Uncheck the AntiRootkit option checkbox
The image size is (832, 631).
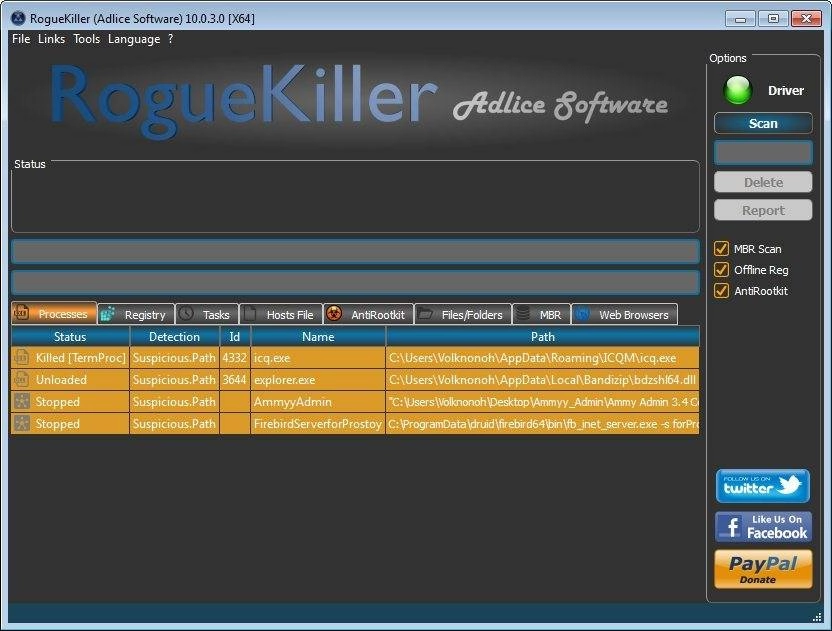coord(721,290)
